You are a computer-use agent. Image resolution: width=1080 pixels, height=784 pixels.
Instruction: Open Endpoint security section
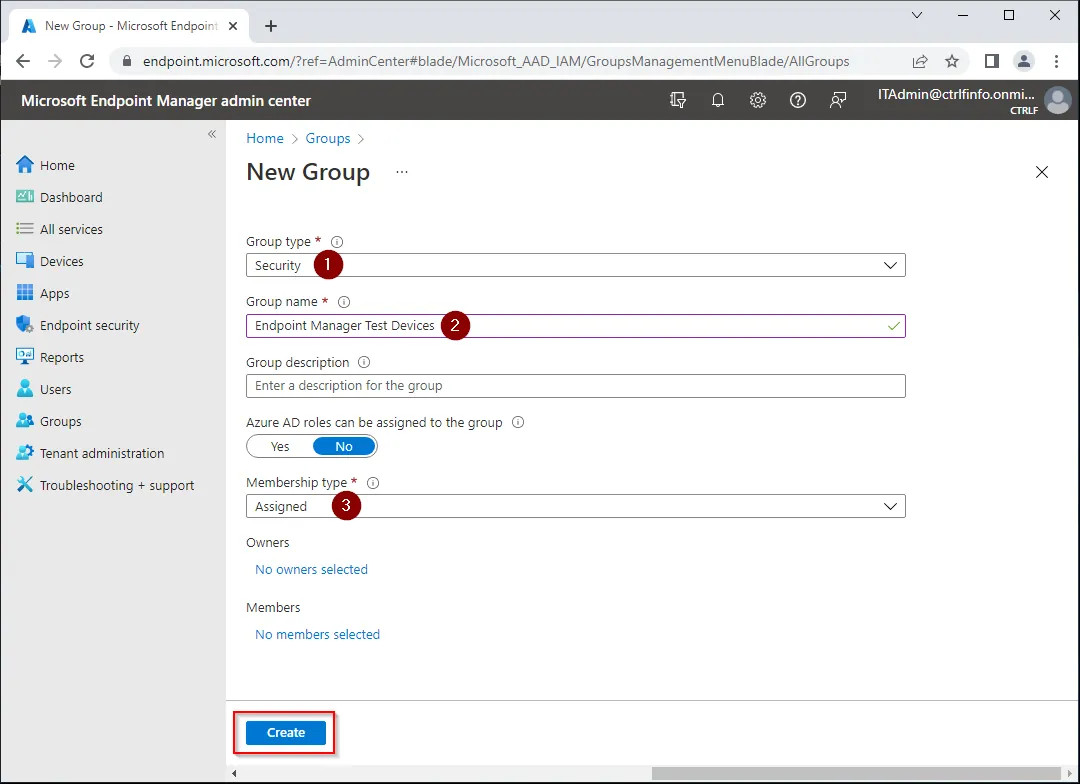[77, 325]
